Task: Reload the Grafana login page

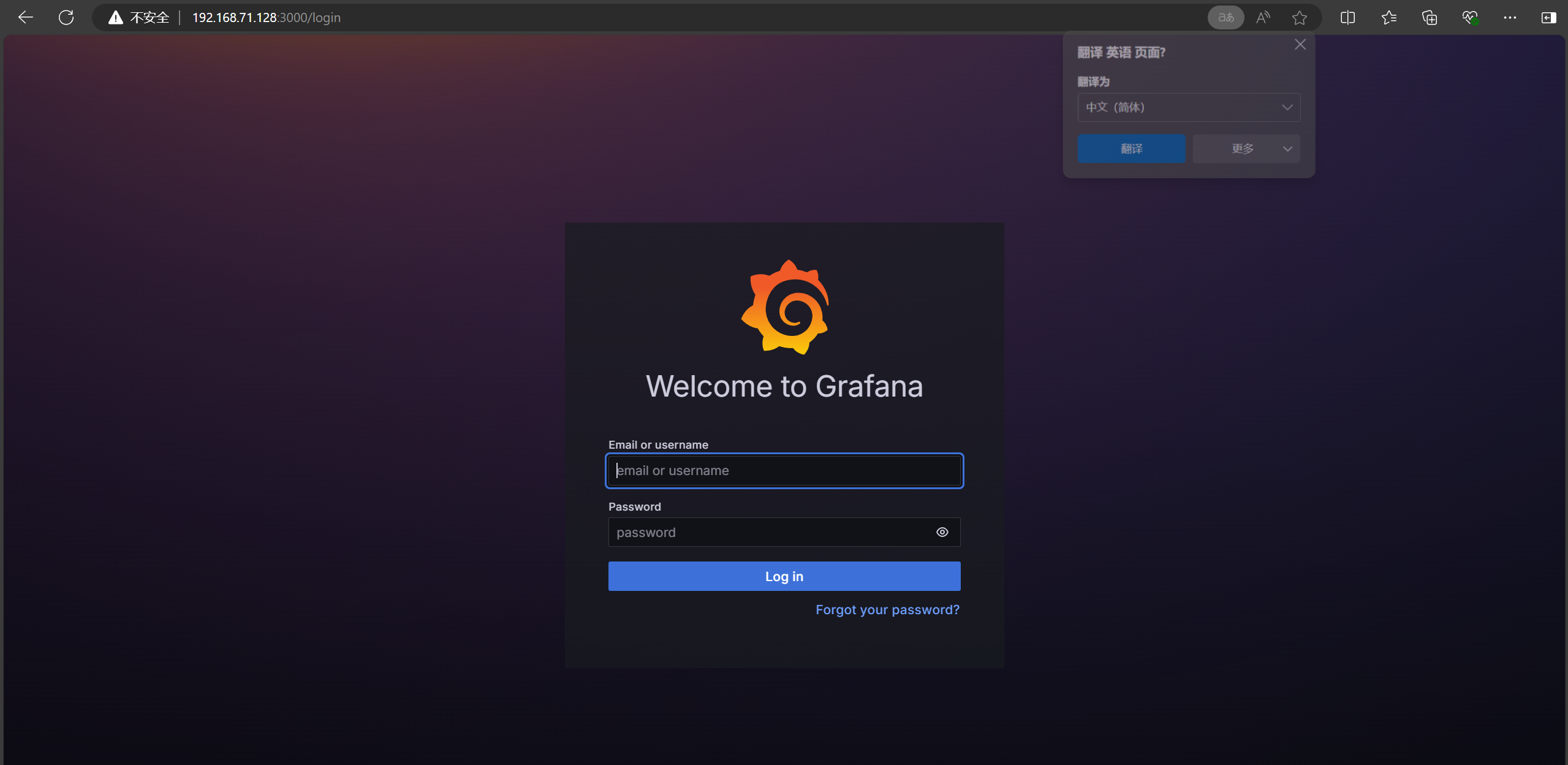Action: [x=66, y=18]
